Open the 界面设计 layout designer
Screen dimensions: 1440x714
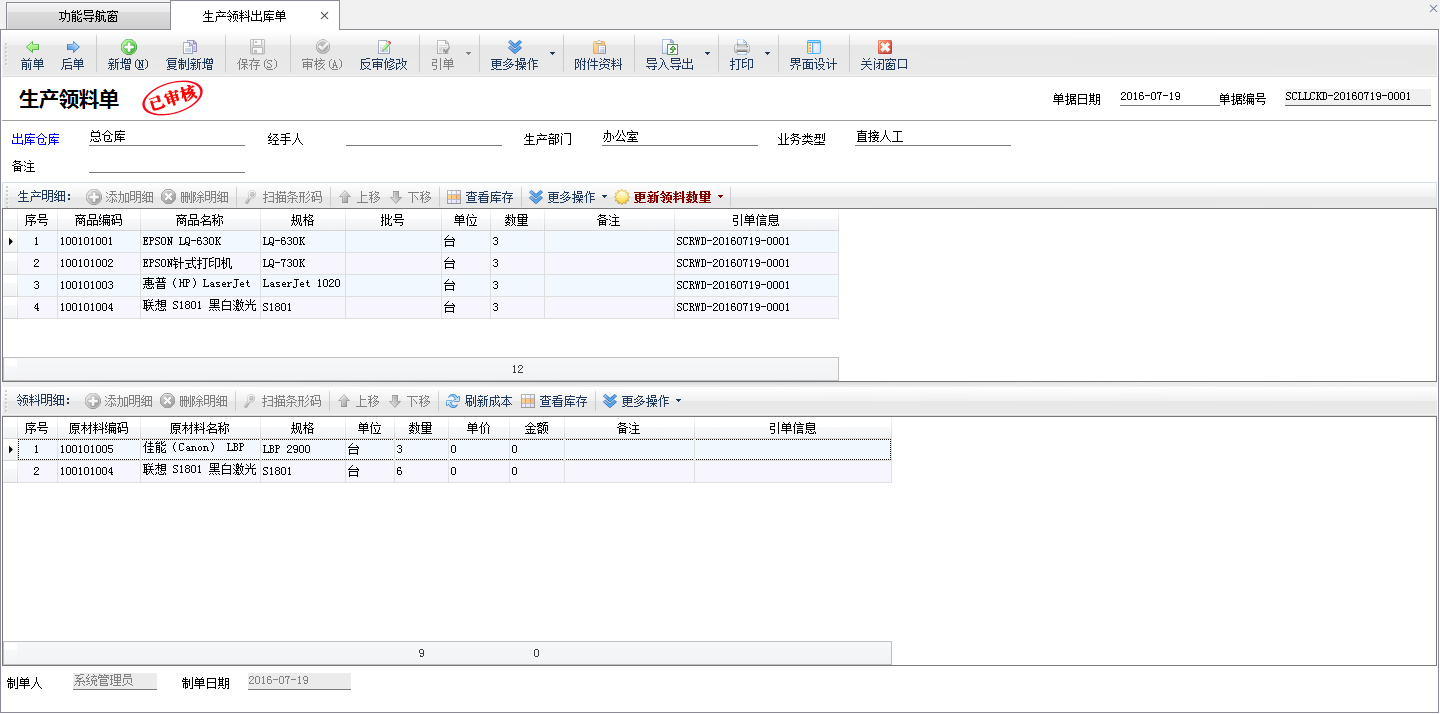[x=812, y=55]
